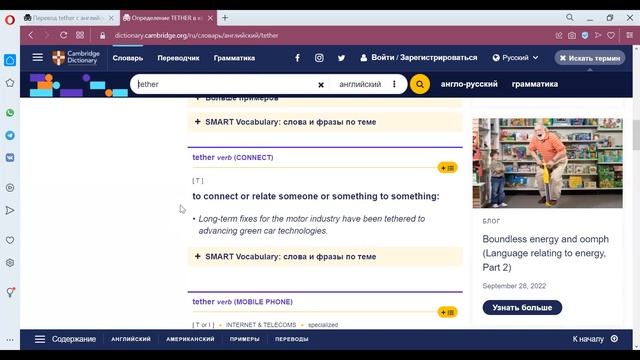Reload the page
Image resolution: width=640 pixels, height=360 pixels.
click(x=63, y=36)
